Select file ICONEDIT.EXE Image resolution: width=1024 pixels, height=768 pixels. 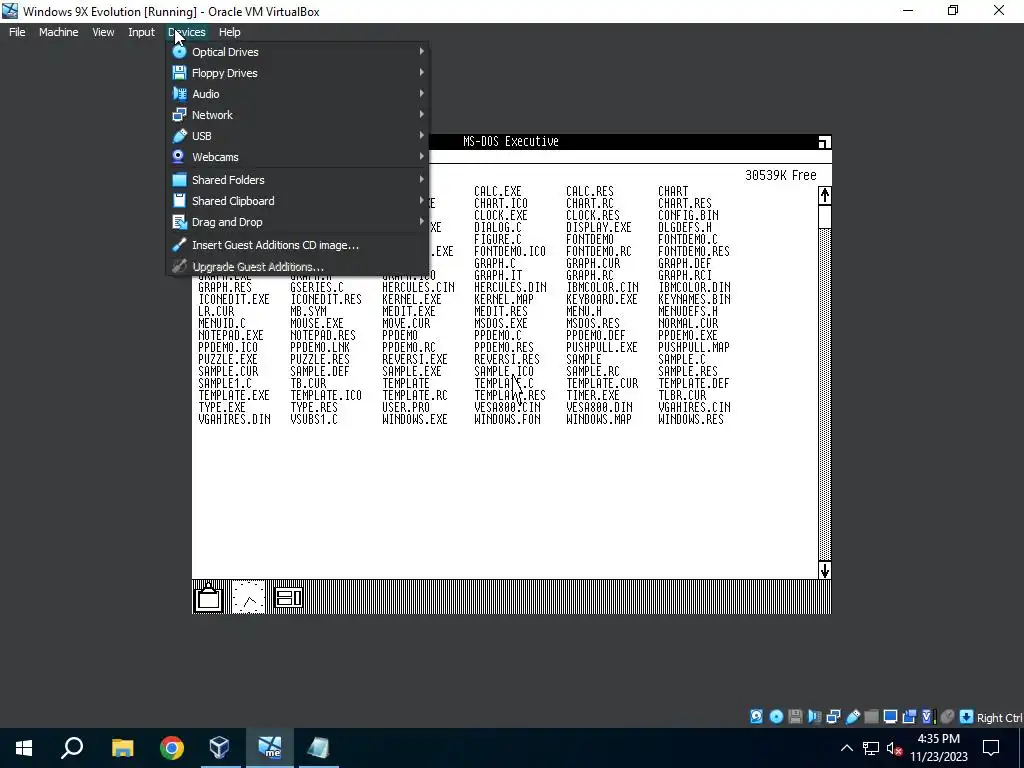click(234, 299)
